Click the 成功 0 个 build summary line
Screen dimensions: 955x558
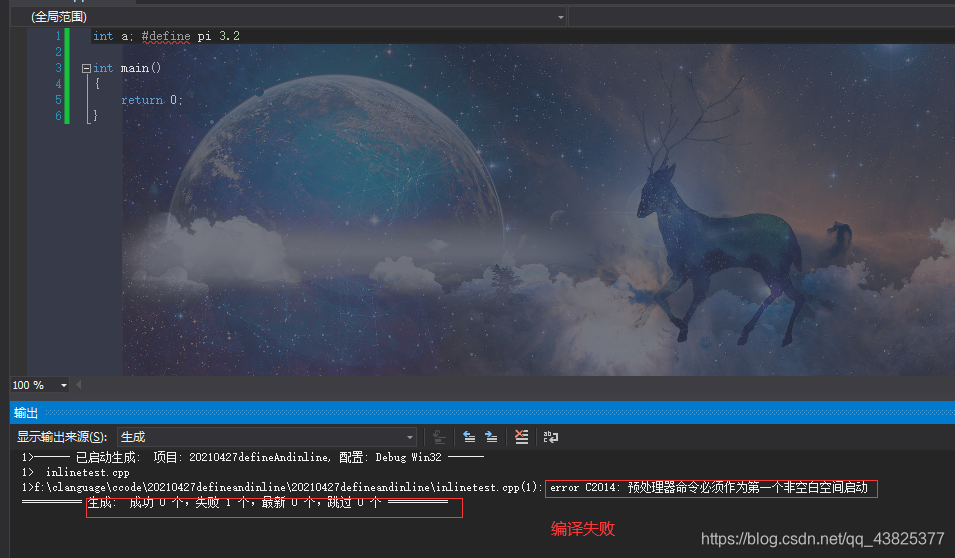[235, 503]
